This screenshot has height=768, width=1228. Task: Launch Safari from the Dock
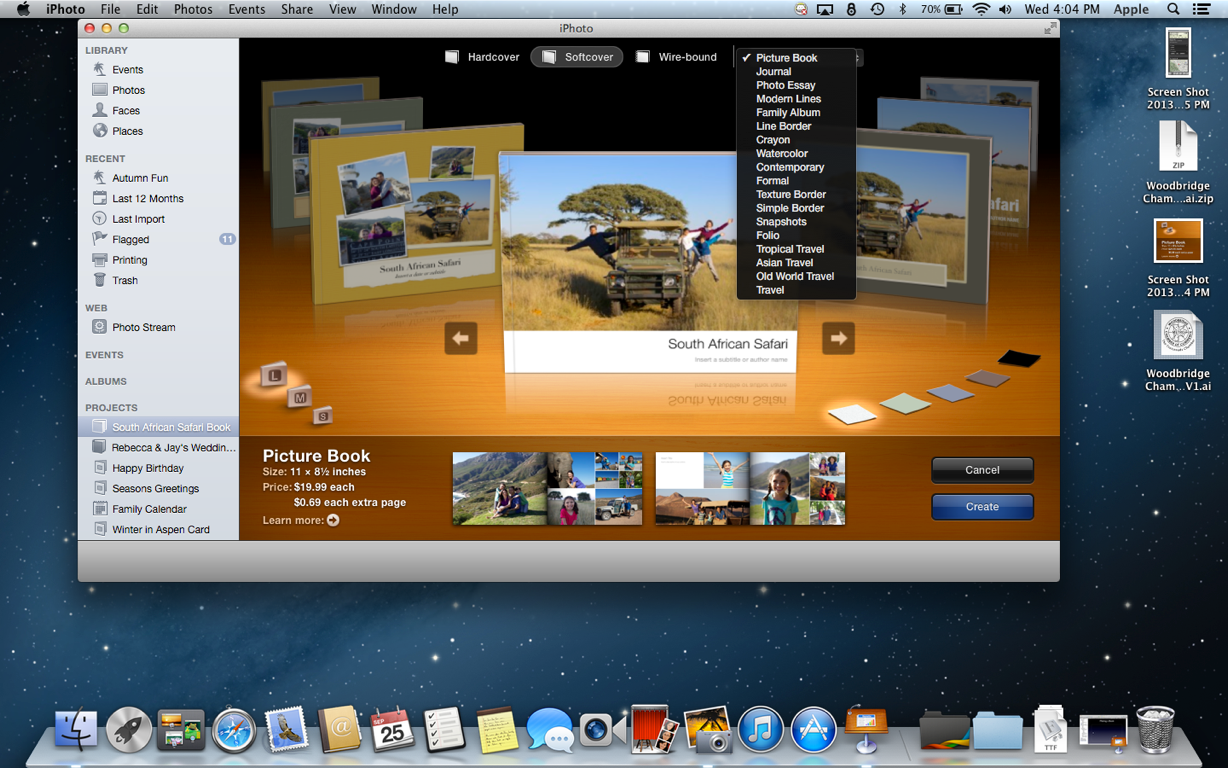click(x=234, y=730)
